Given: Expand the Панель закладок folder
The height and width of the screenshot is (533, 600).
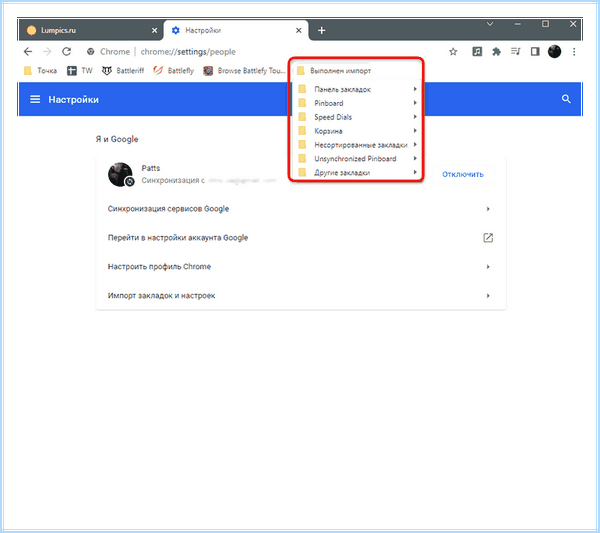Looking at the screenshot, I should [x=357, y=89].
